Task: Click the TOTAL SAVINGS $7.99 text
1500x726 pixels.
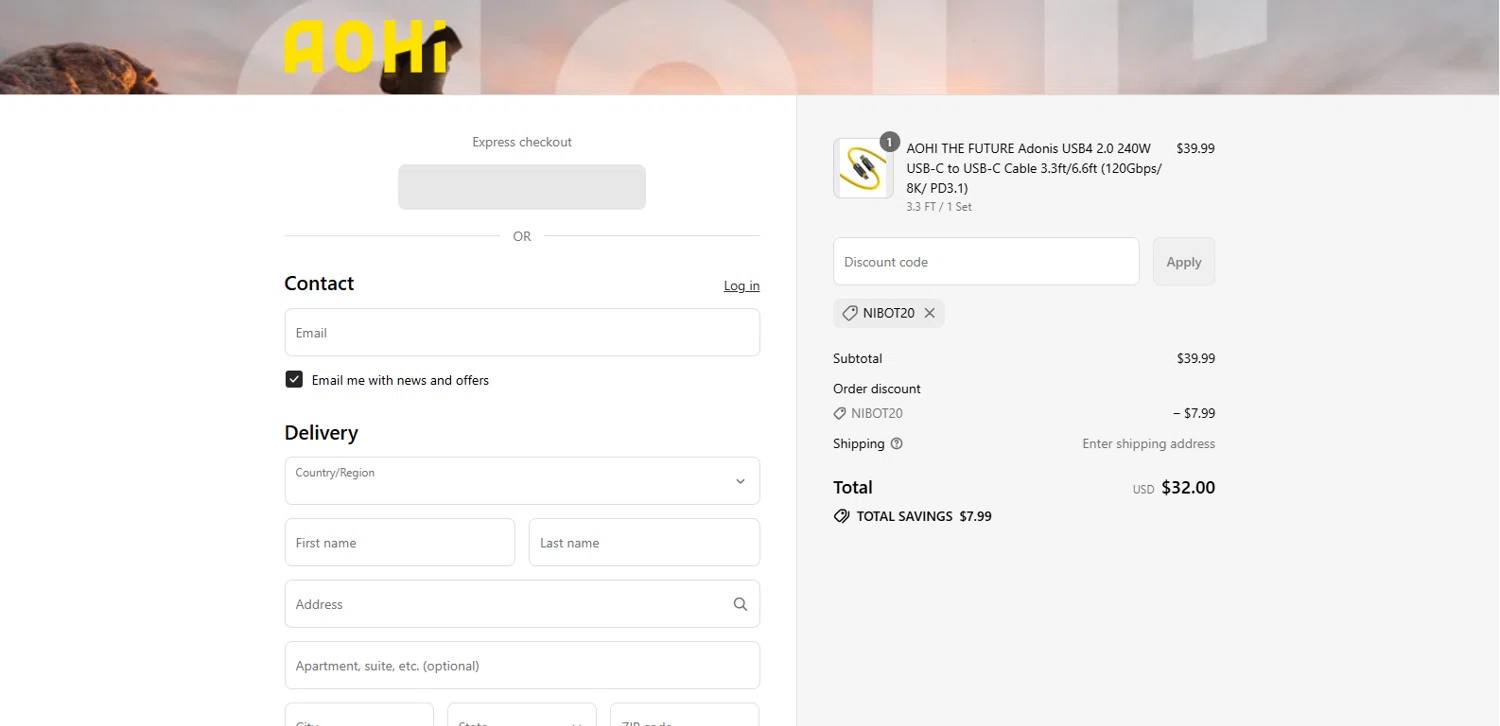Action: pos(924,517)
